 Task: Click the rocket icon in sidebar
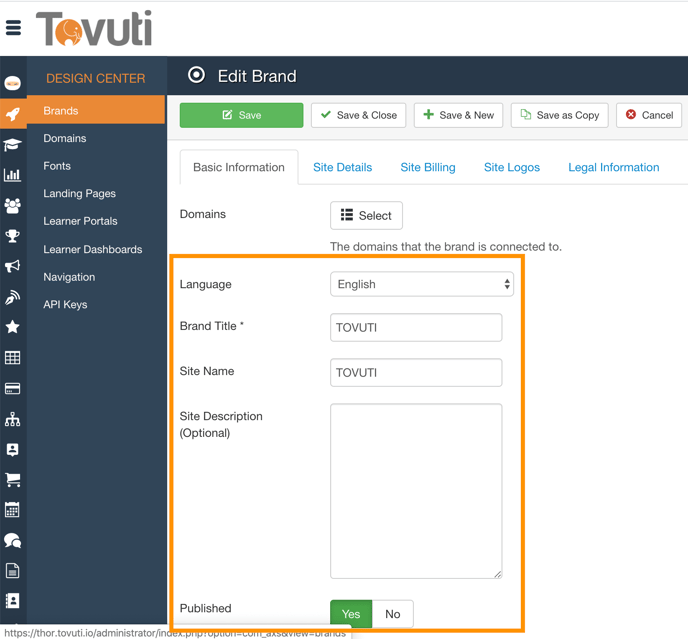(13, 114)
